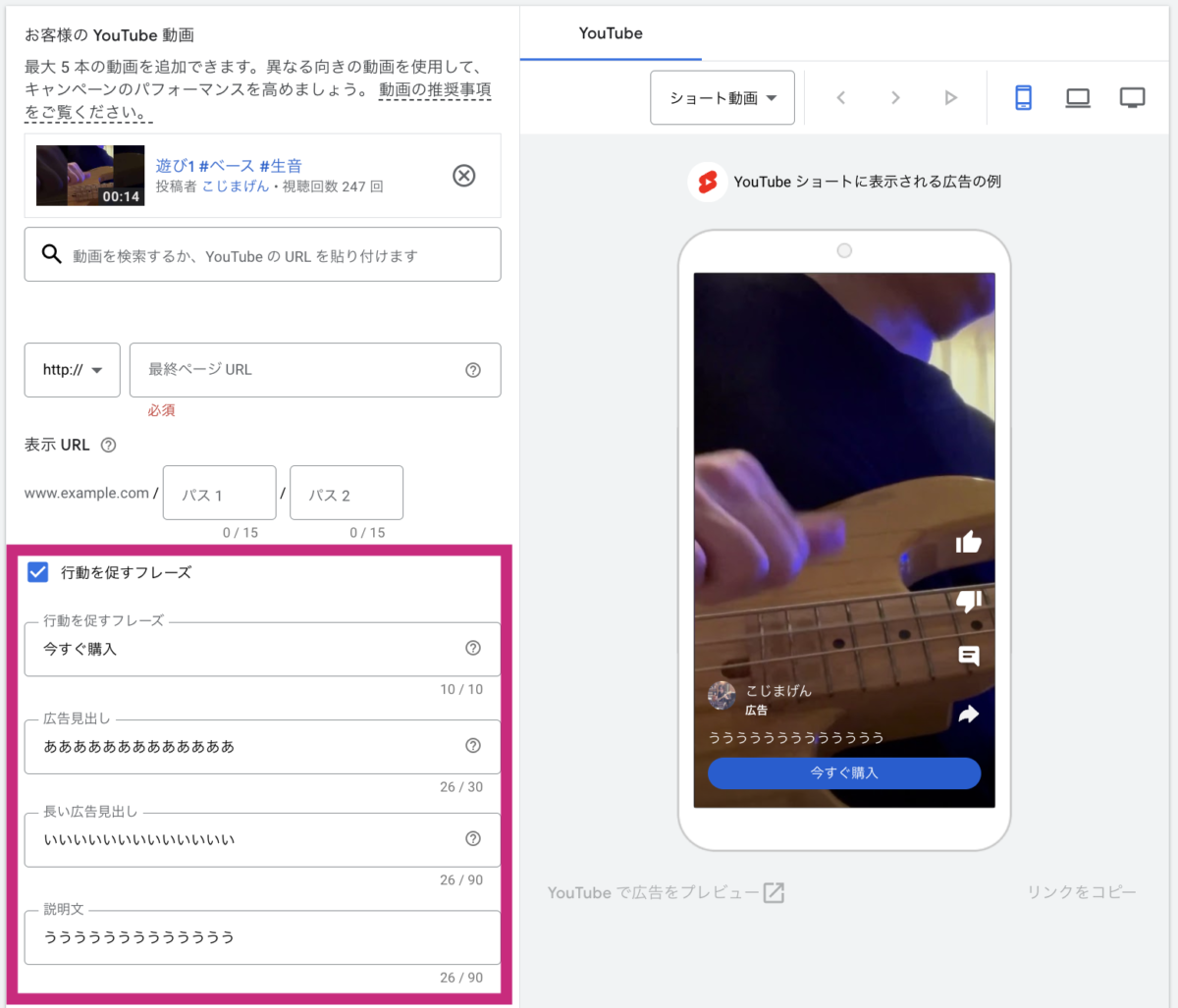Click the blue 今すぐ購入 button in preview
The height and width of the screenshot is (1008, 1178).
click(x=844, y=772)
